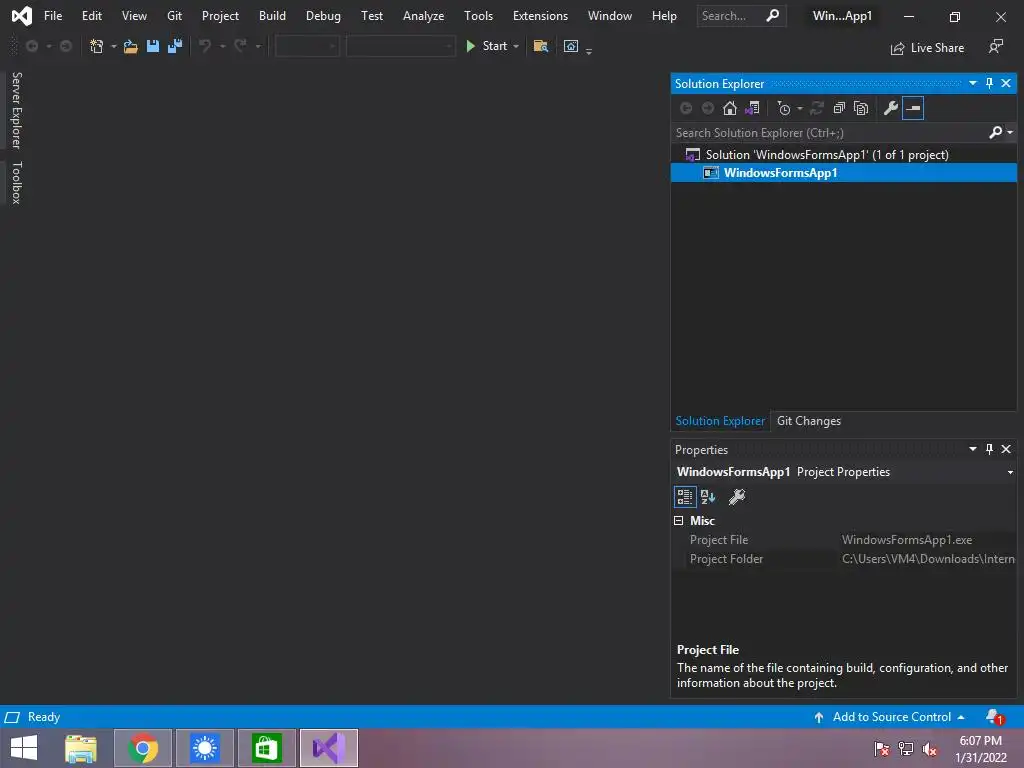Click the Live Share button
Viewport: 1024px width, 768px height.
click(x=927, y=48)
